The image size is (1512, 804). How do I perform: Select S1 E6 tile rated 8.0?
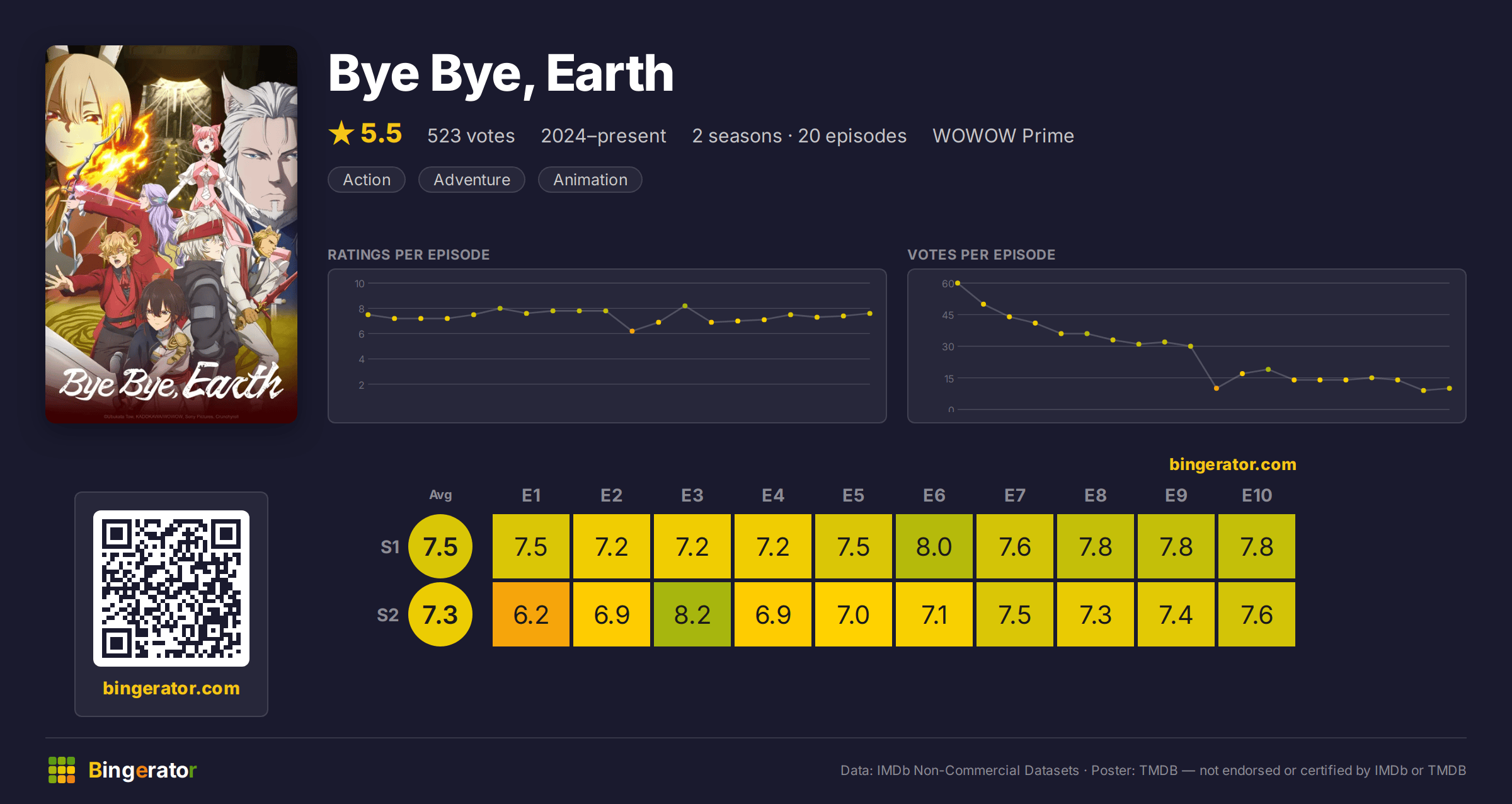click(x=934, y=546)
